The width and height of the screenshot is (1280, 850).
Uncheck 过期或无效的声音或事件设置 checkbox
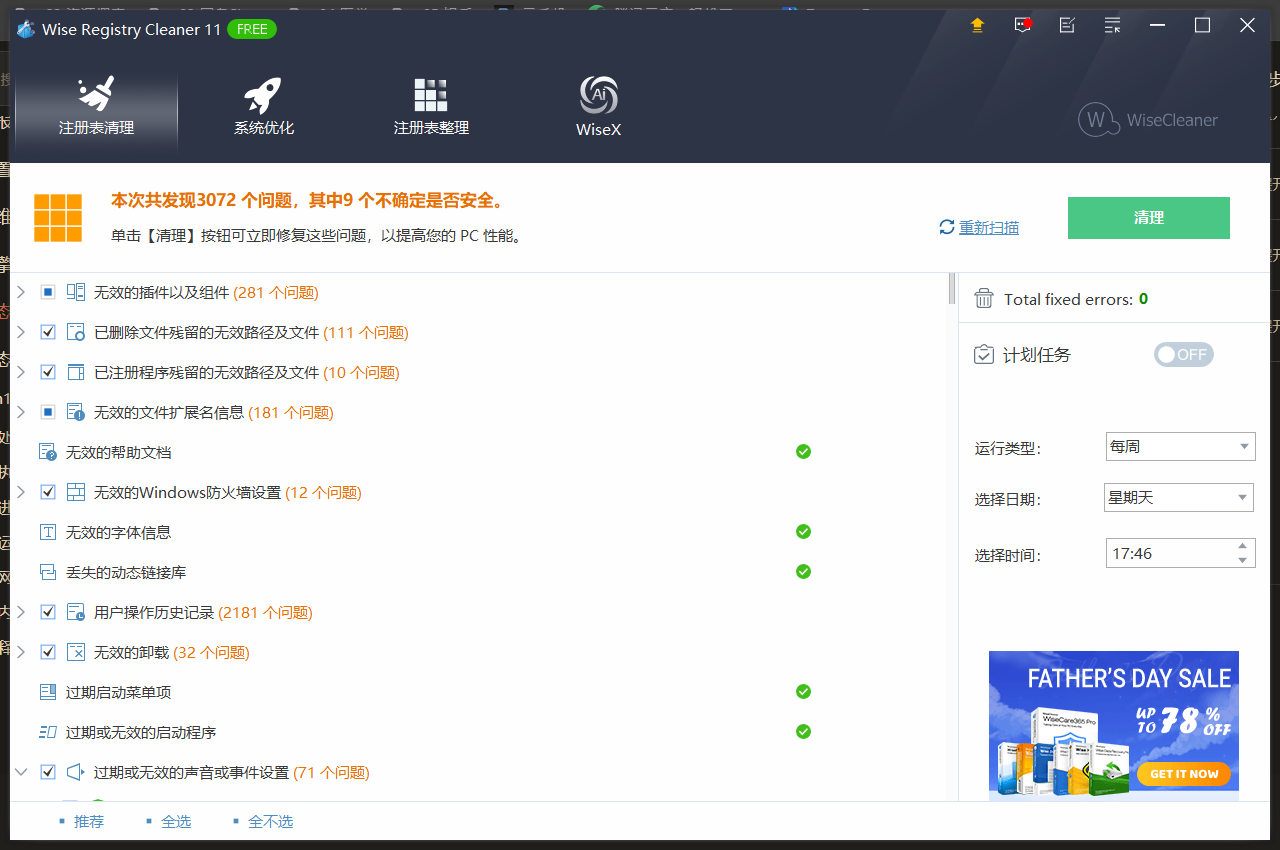(48, 772)
